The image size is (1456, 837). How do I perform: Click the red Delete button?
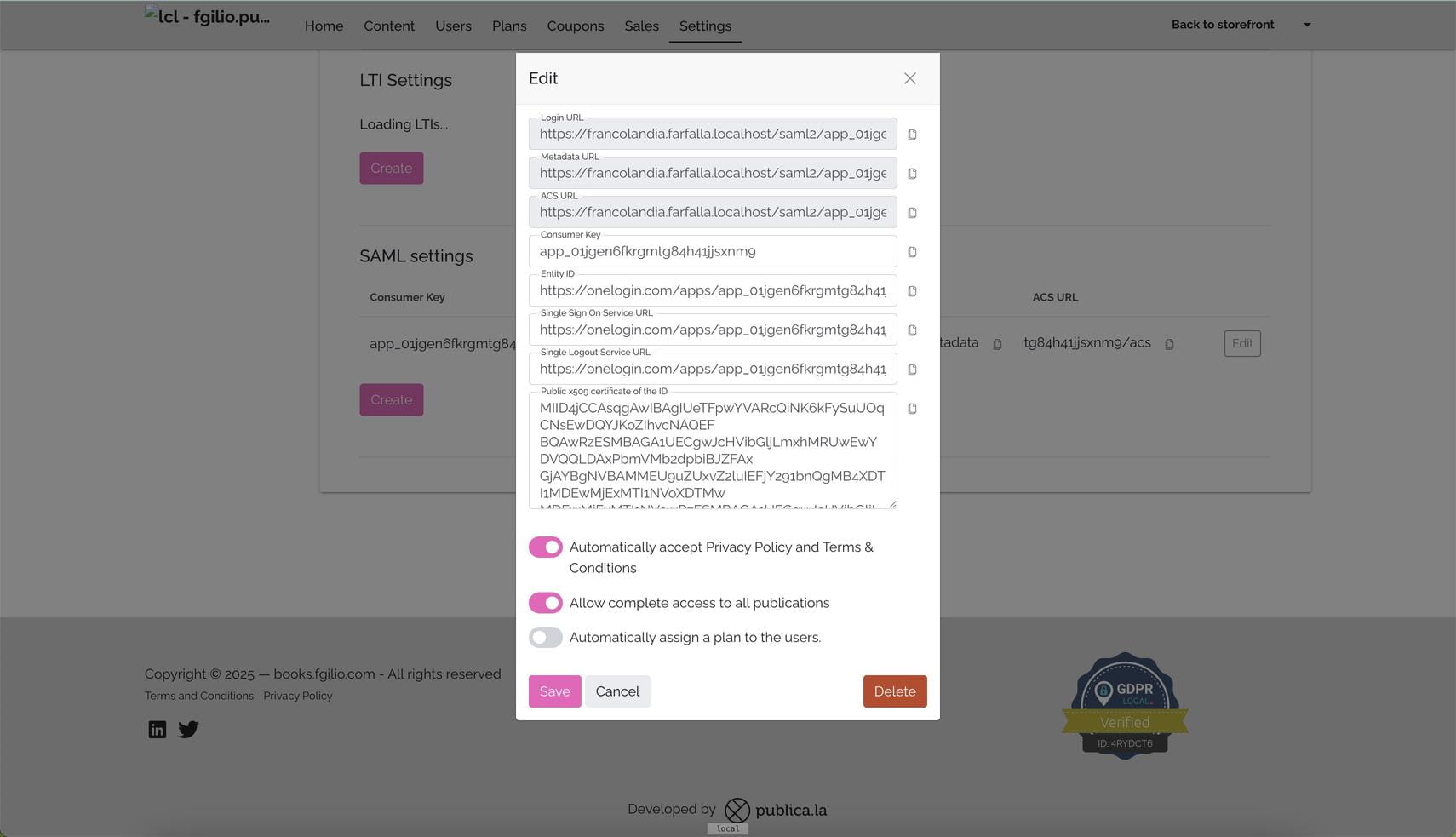click(894, 691)
